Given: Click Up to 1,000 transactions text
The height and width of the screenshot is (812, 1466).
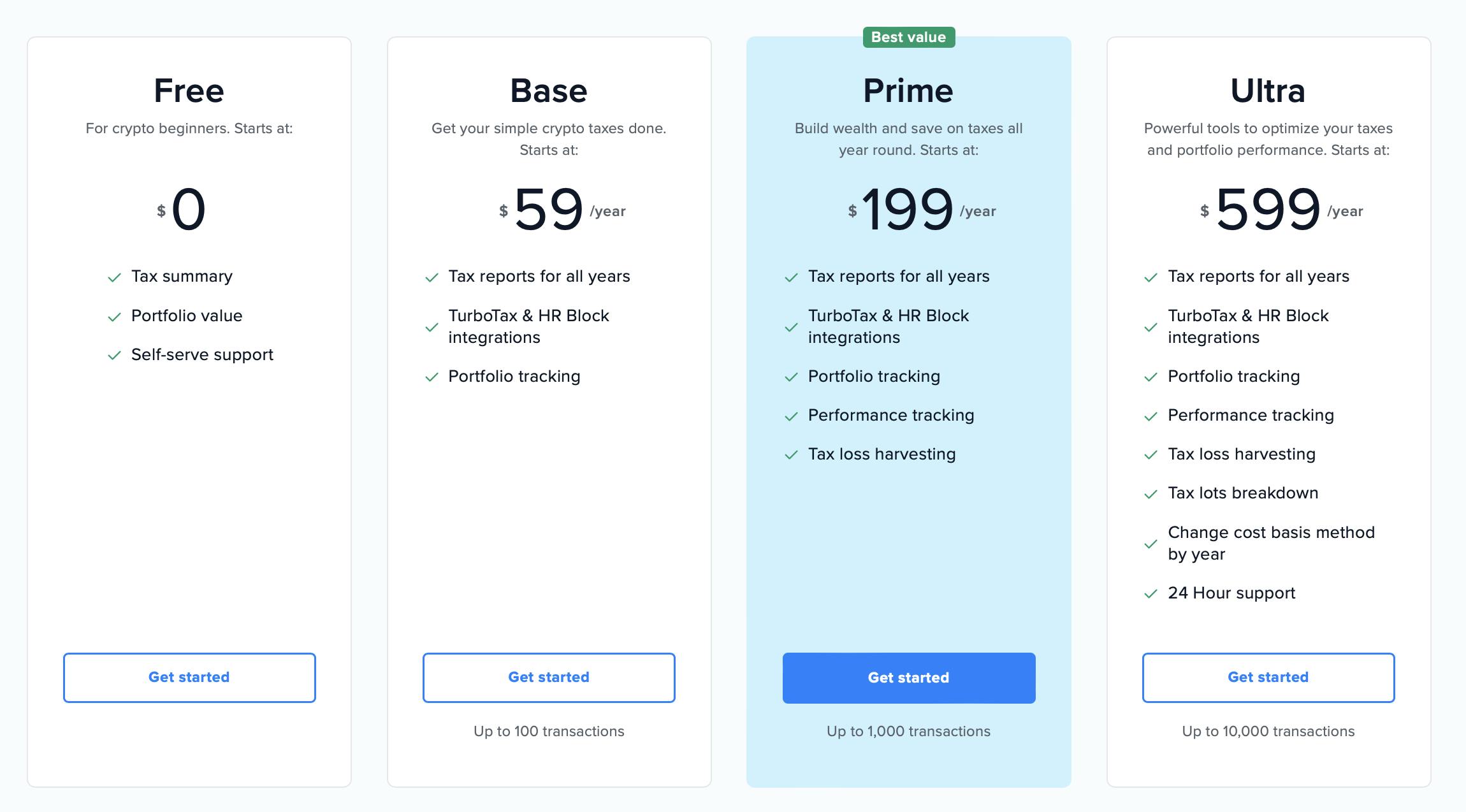Looking at the screenshot, I should [x=908, y=731].
